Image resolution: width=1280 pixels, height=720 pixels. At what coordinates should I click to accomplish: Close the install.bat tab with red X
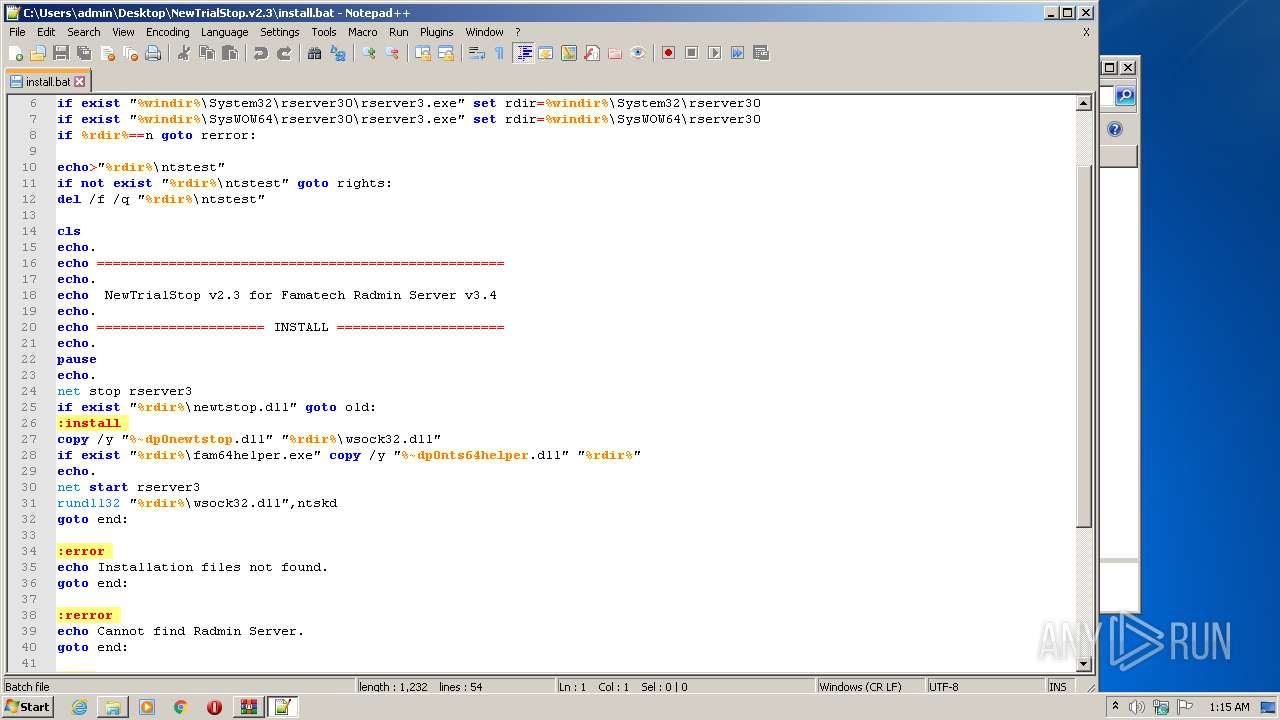(x=80, y=82)
